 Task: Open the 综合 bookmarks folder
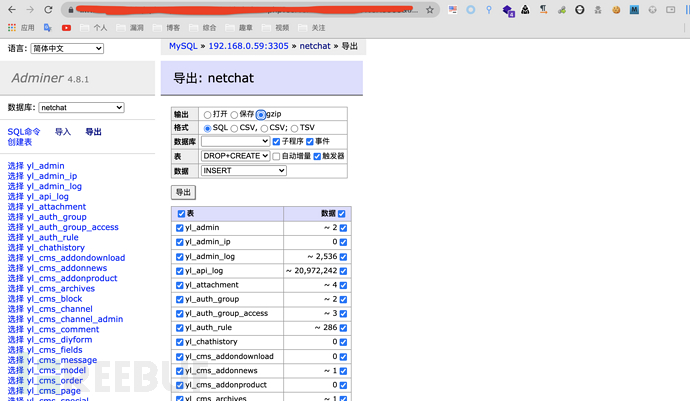pyautogui.click(x=203, y=28)
